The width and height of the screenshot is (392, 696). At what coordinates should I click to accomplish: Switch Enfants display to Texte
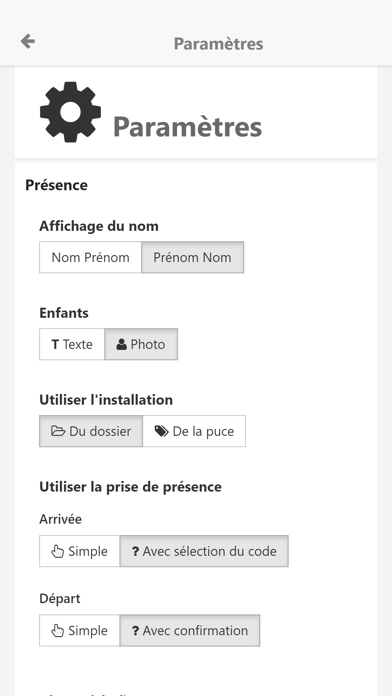point(72,344)
